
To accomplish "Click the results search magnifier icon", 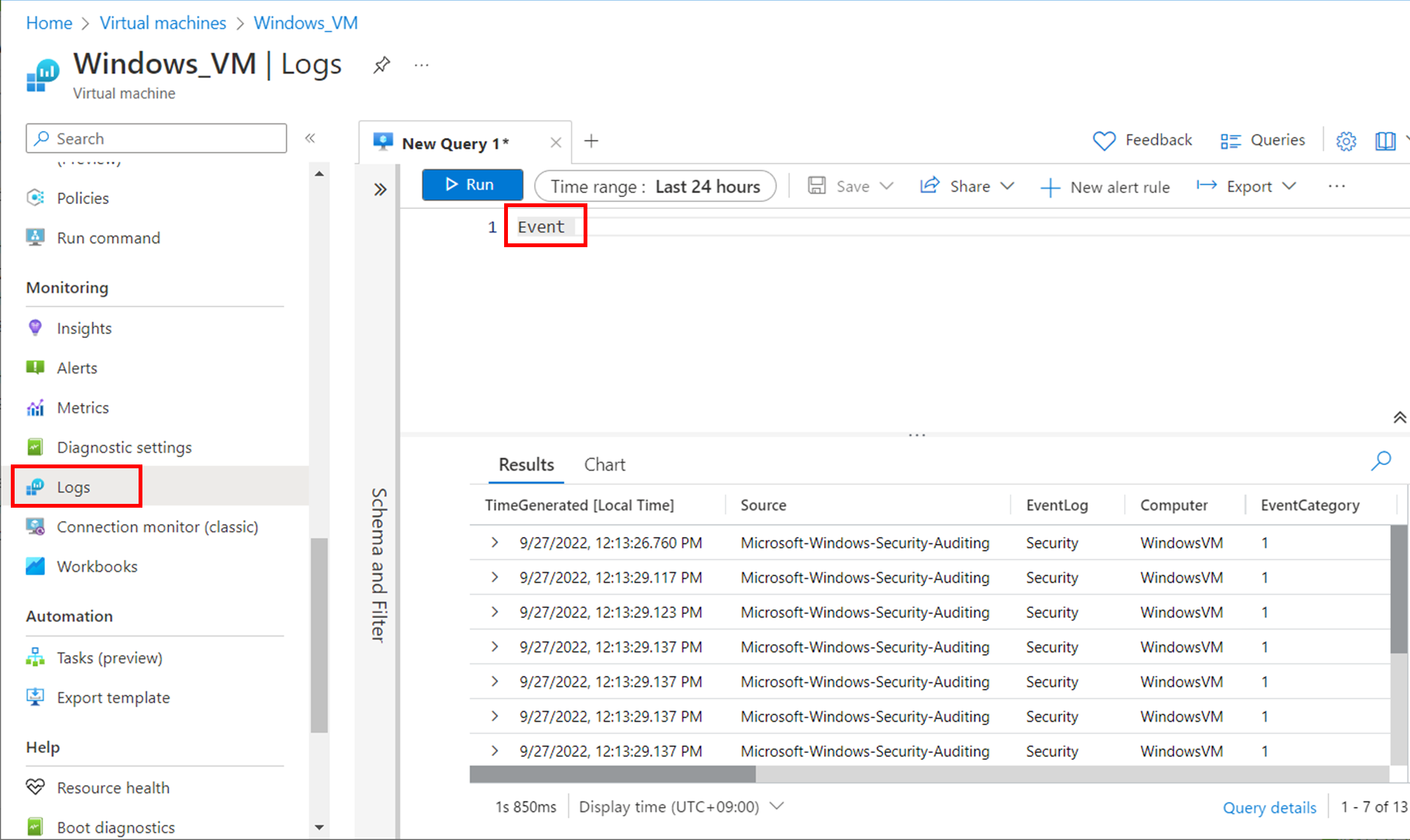I will [x=1381, y=461].
